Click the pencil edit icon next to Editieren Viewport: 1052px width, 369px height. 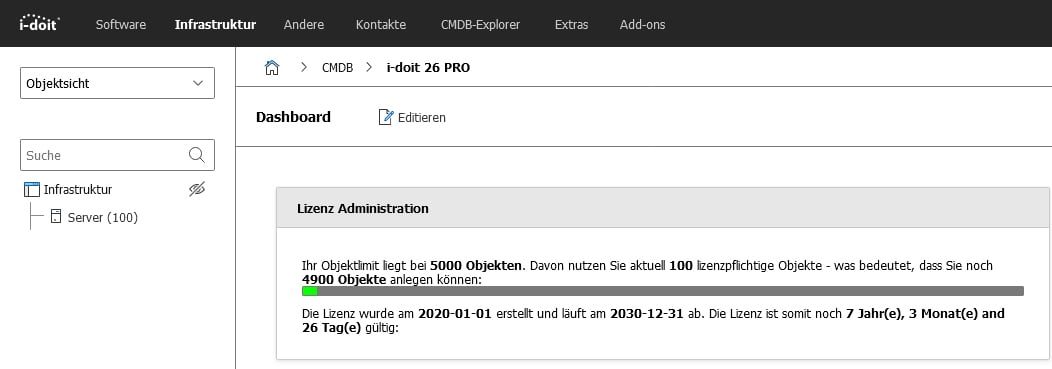pyautogui.click(x=386, y=117)
